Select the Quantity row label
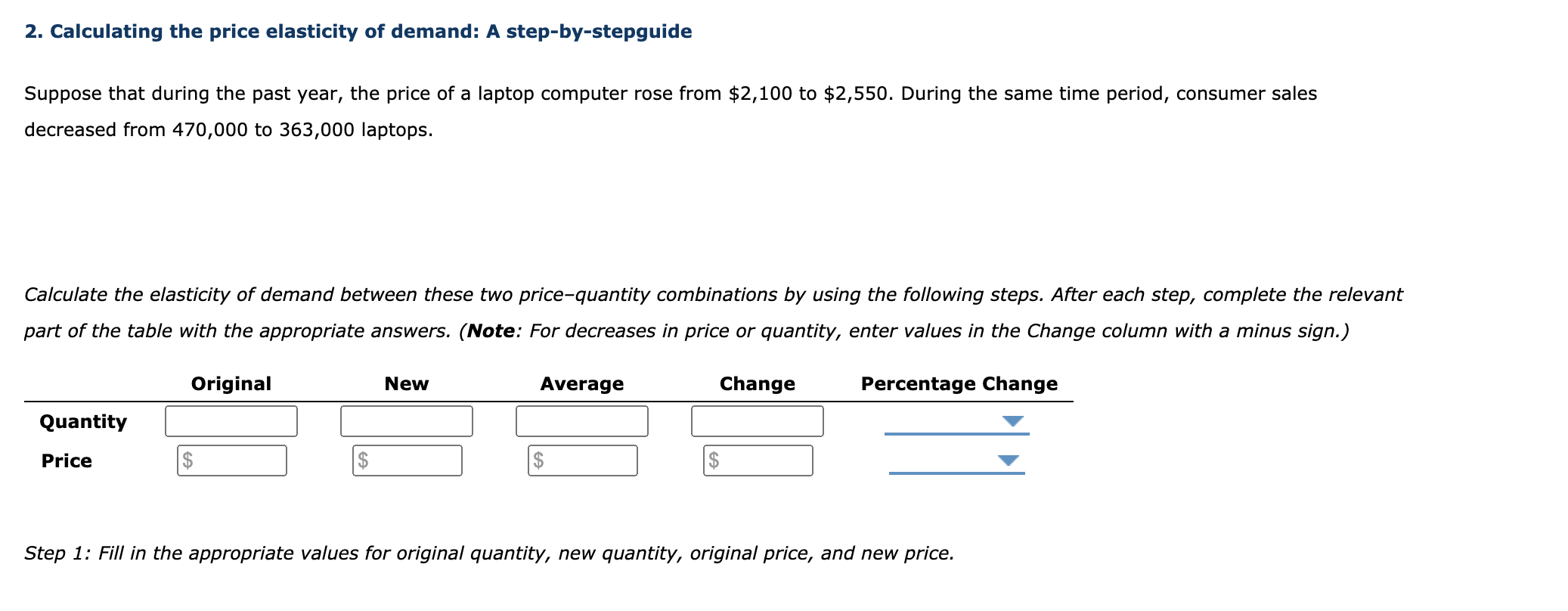Viewport: 1568px width, 611px height. [83, 422]
